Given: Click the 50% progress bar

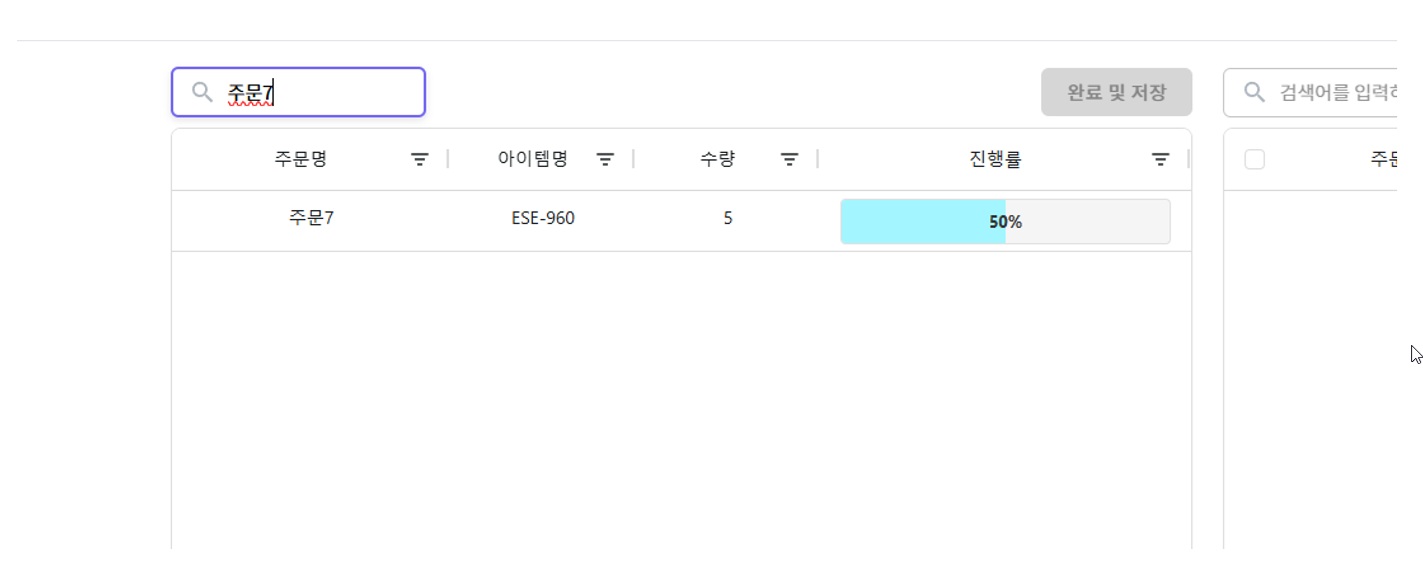Looking at the screenshot, I should click(x=1005, y=222).
